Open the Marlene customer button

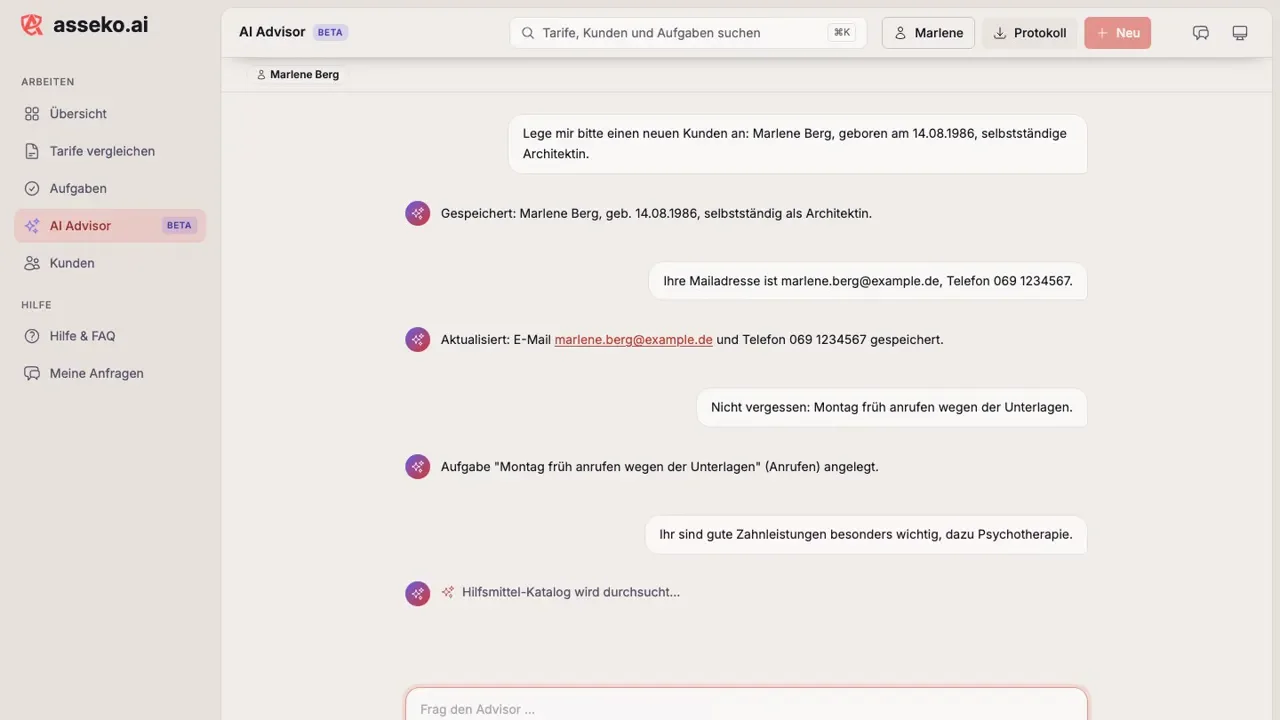click(928, 33)
